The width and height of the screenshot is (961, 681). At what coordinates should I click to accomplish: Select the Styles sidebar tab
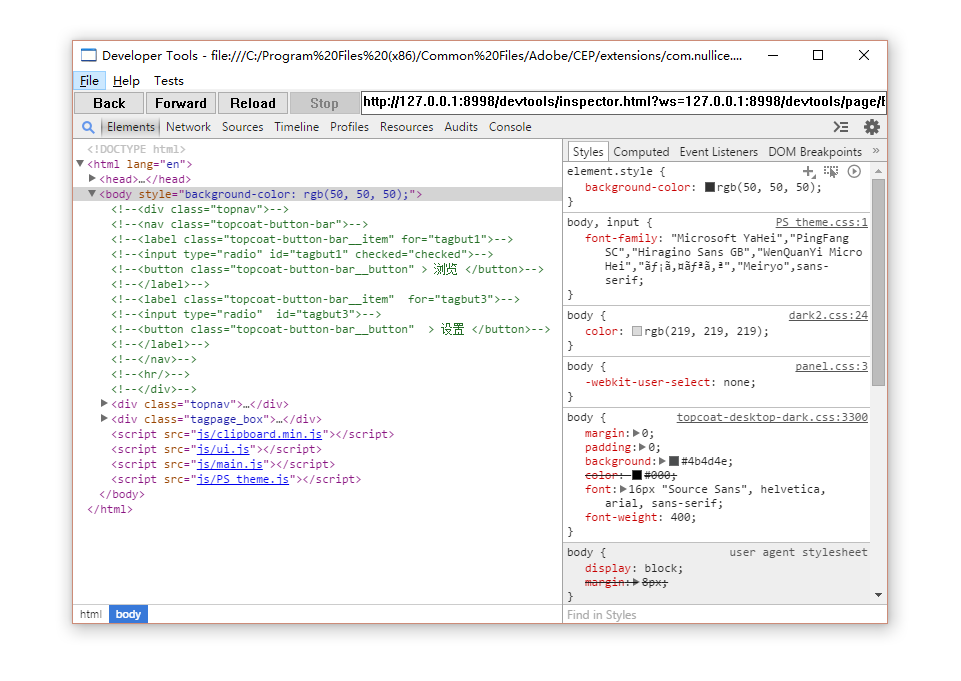point(588,151)
